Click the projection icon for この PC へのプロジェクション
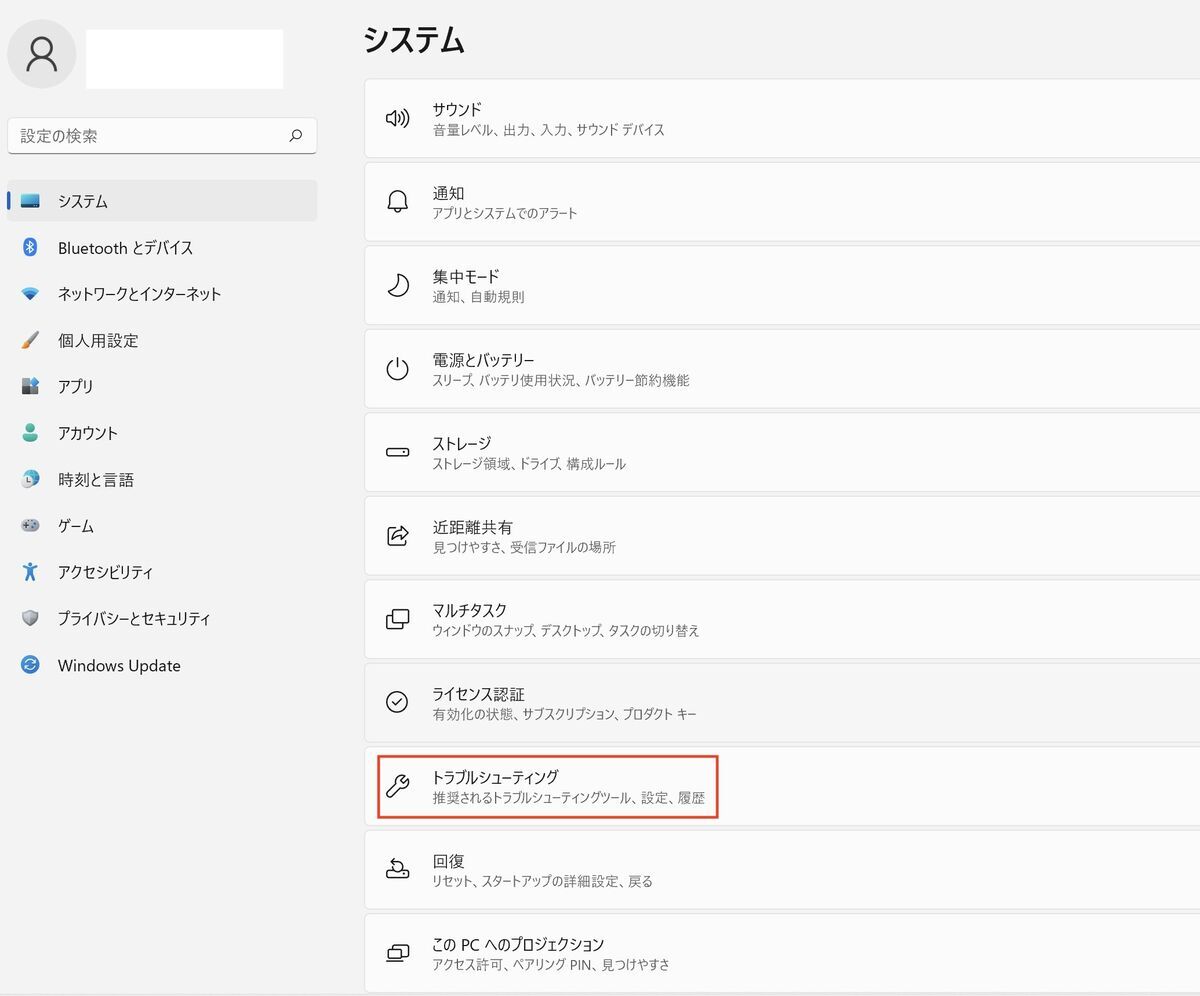 point(397,953)
